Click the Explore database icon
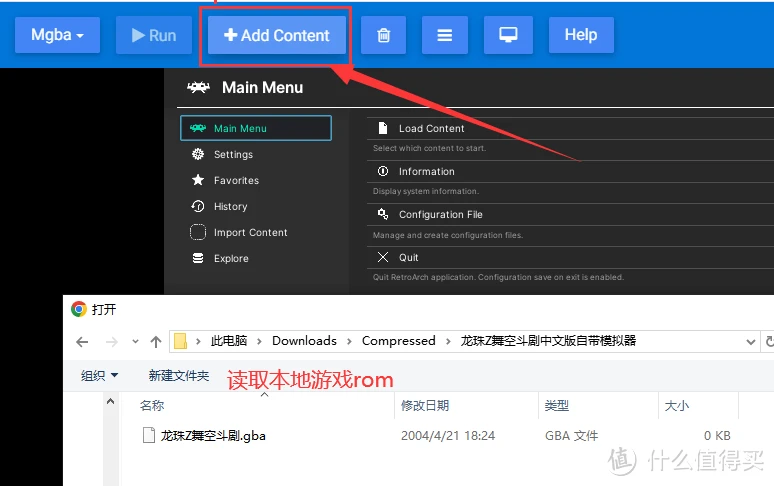Screen dimensions: 774x486 [198, 258]
